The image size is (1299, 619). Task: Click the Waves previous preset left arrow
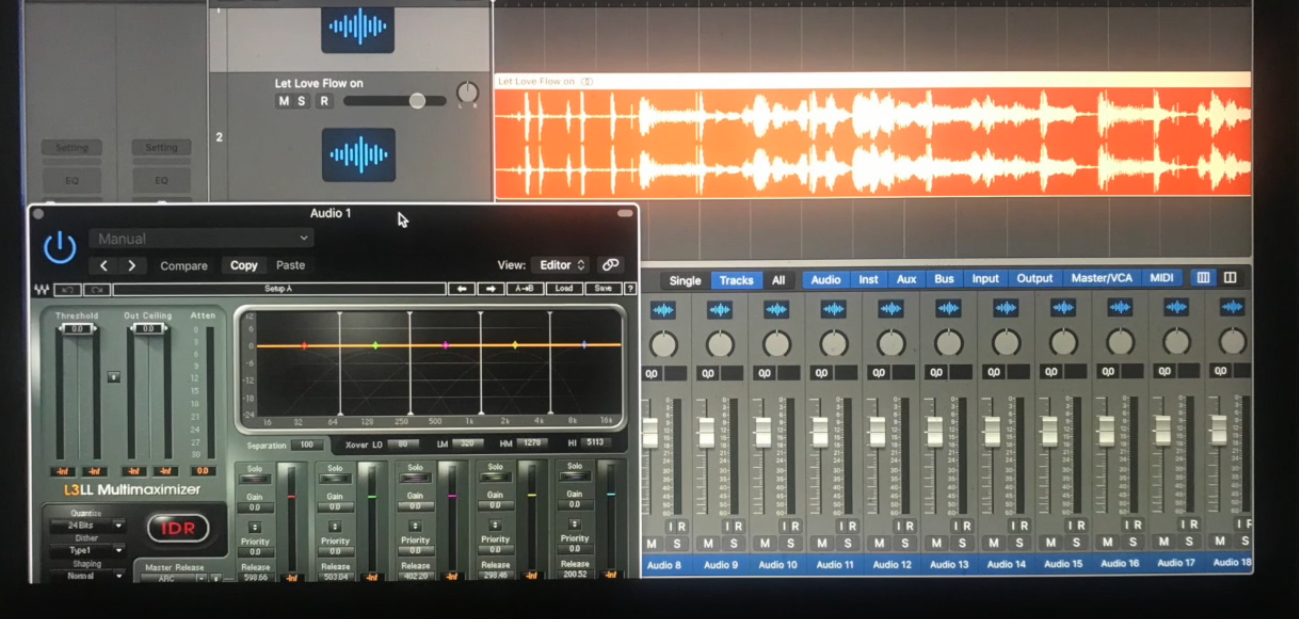(461, 289)
